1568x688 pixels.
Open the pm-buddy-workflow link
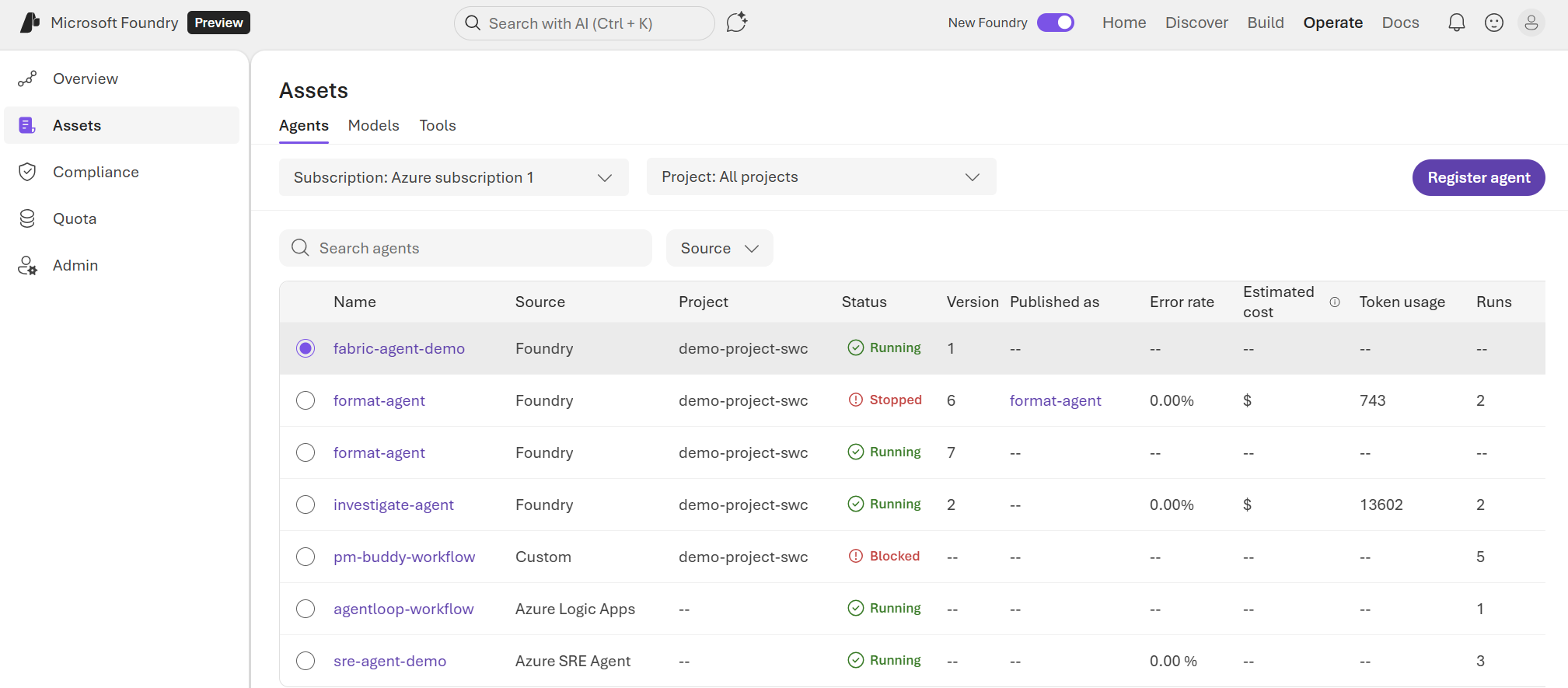[x=404, y=557]
